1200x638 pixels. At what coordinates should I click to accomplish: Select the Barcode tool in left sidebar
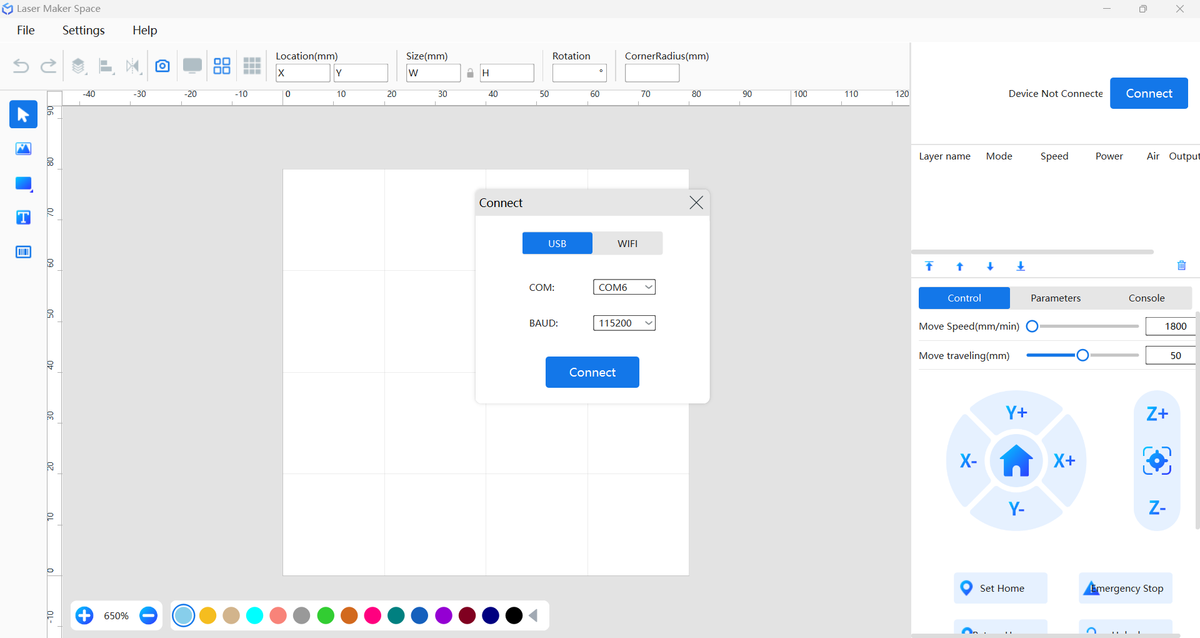click(24, 252)
